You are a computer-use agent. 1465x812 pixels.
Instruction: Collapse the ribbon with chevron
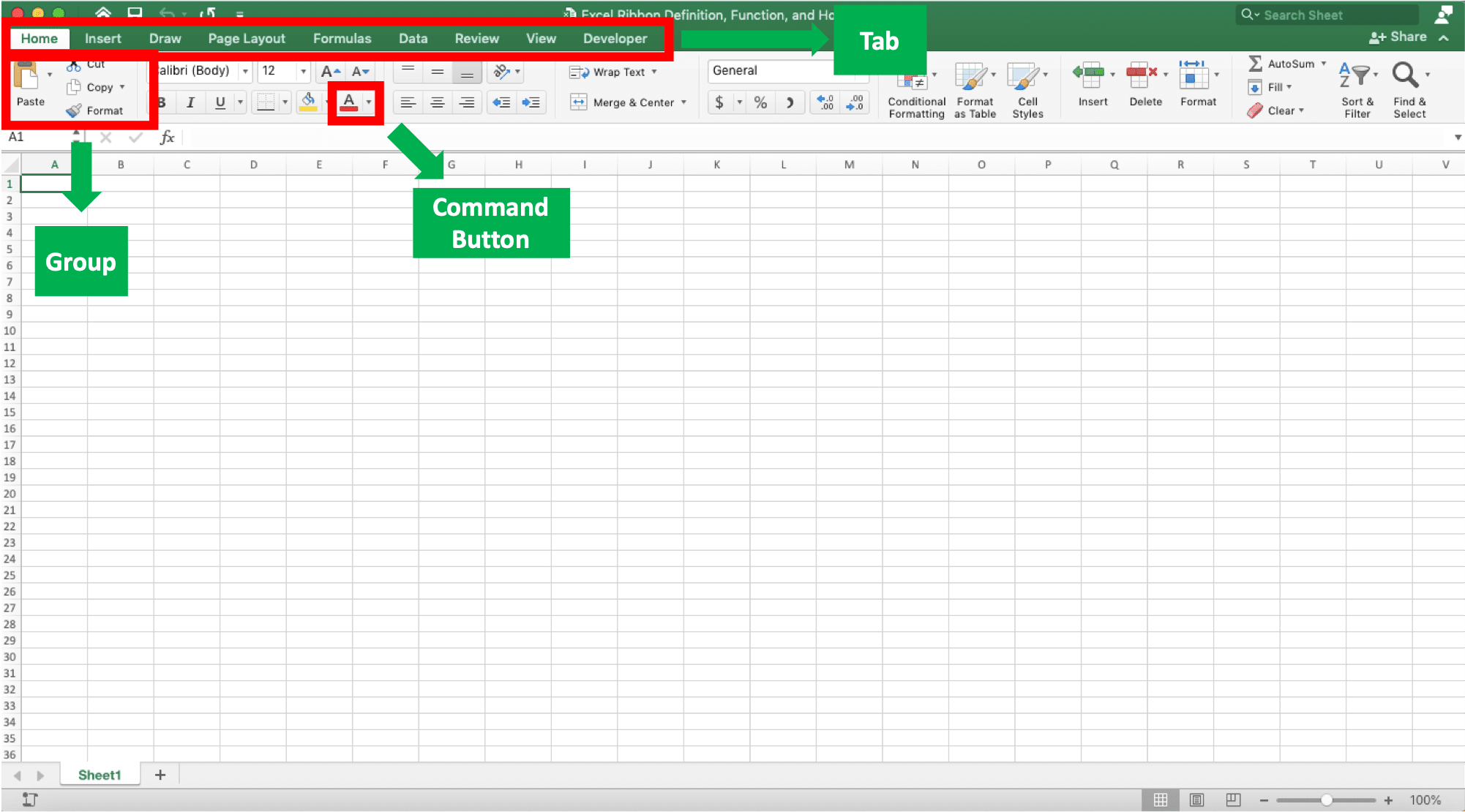1443,37
